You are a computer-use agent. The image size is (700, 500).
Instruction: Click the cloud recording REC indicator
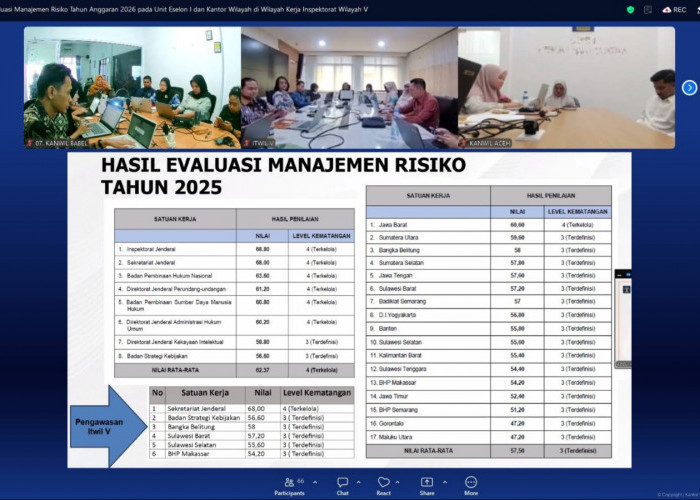pos(675,9)
